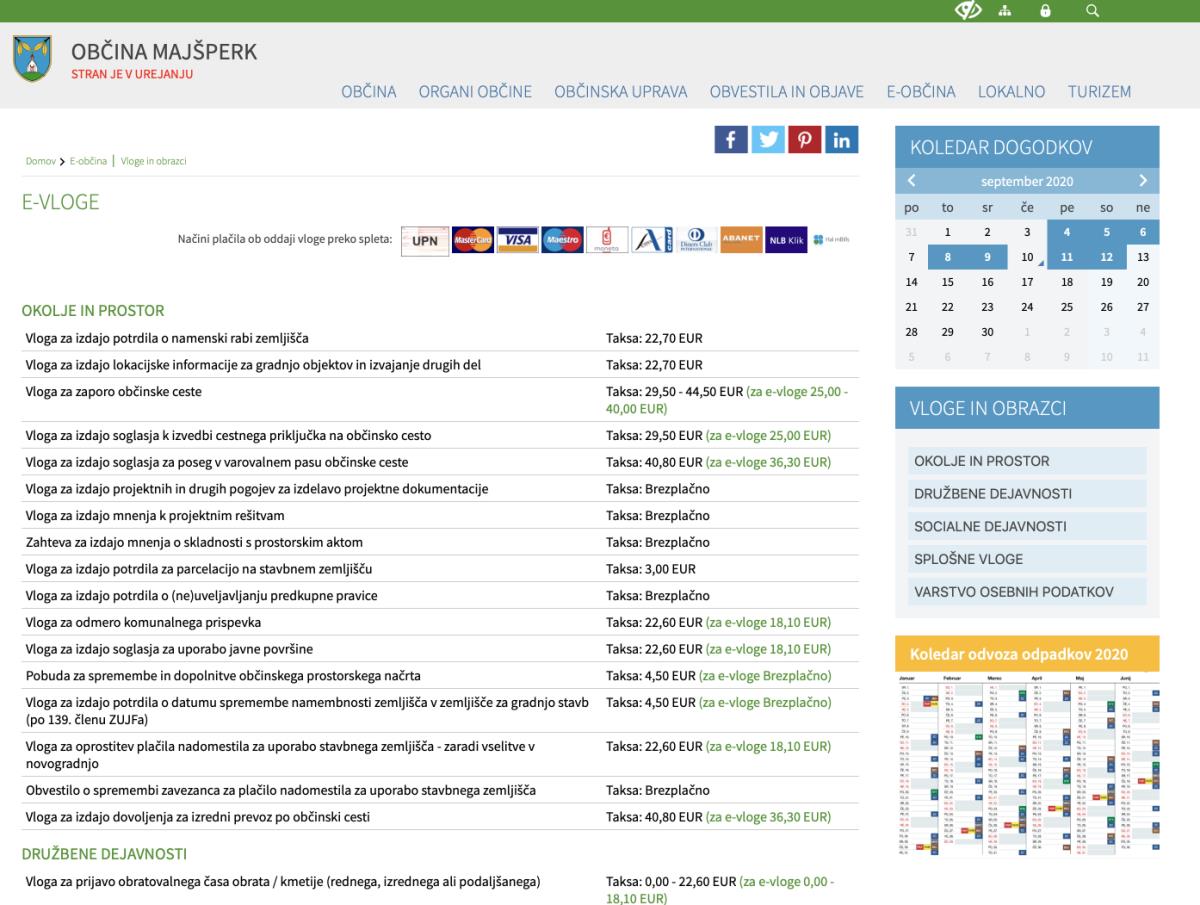The height and width of the screenshot is (905, 1200).
Task: Click the Občina Majšperk coat of arms logo
Action: click(32, 59)
